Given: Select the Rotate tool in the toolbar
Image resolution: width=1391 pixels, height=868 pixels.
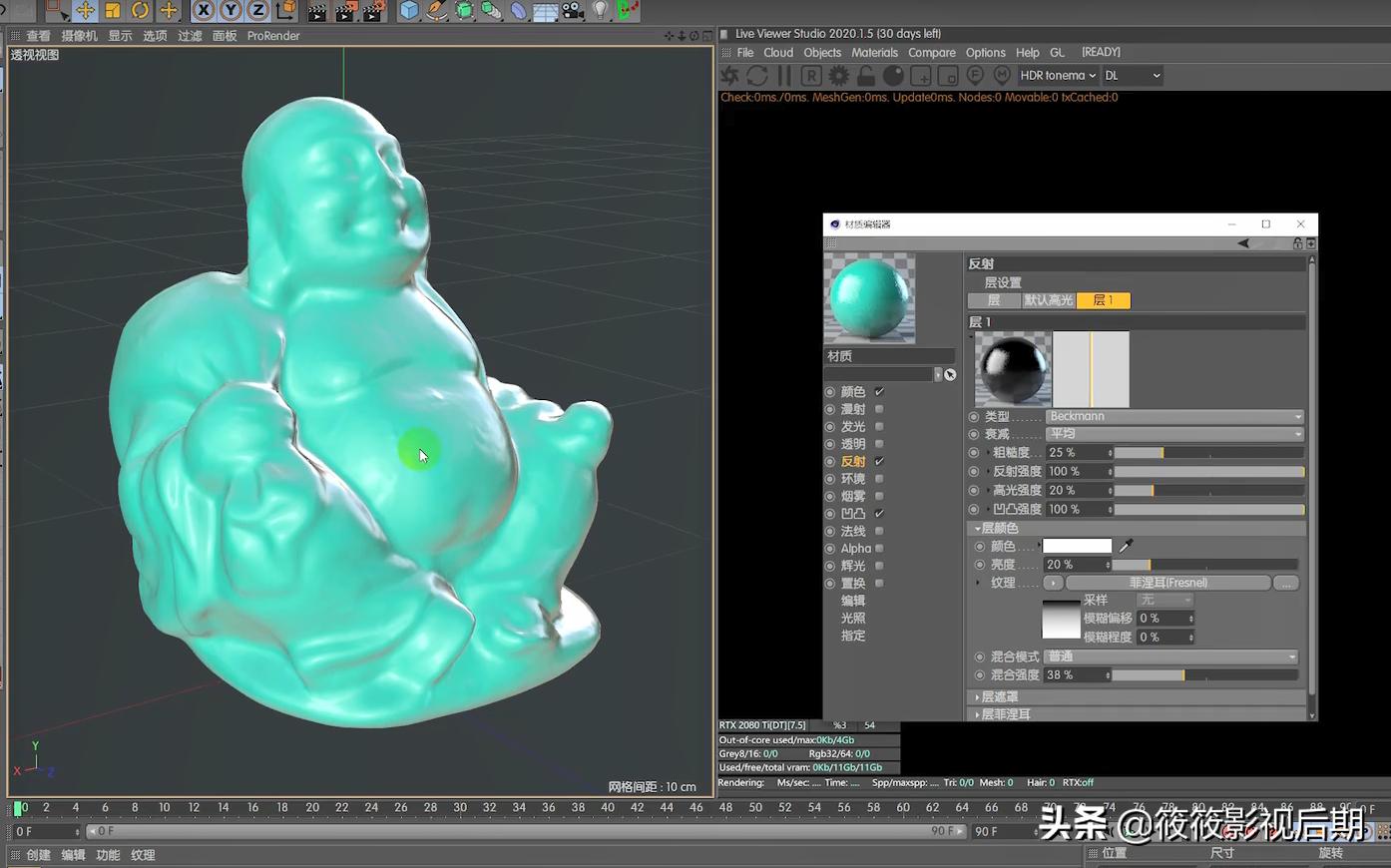Looking at the screenshot, I should coord(138,11).
